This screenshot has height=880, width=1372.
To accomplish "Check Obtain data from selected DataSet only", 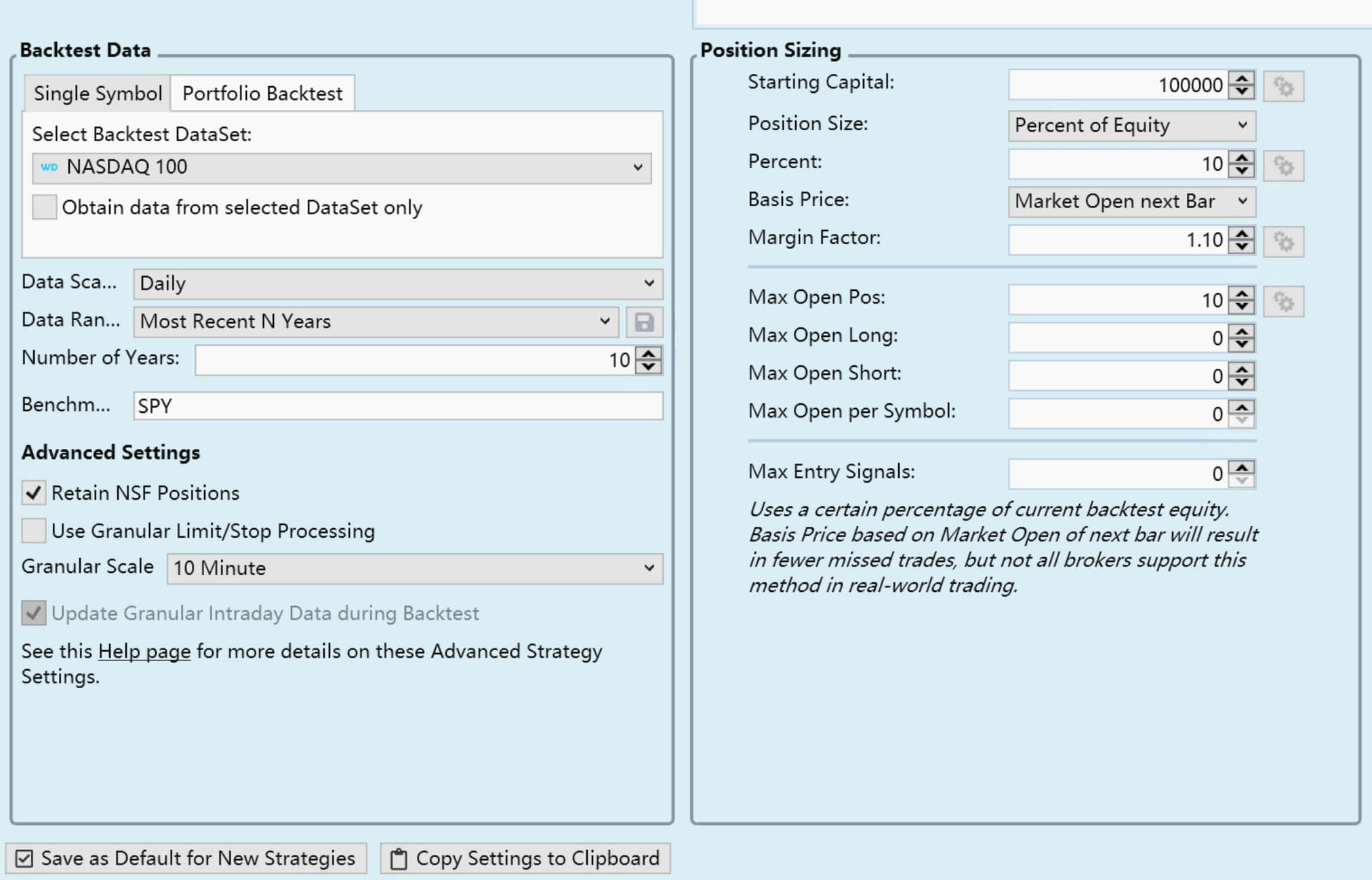I will pos(45,207).
